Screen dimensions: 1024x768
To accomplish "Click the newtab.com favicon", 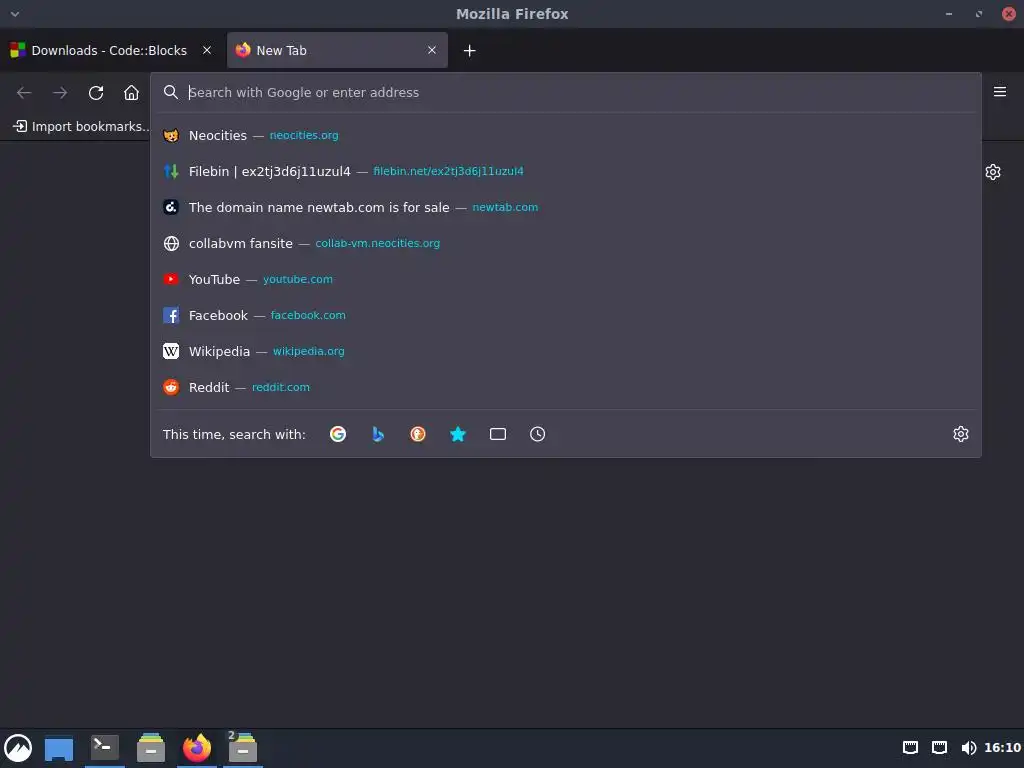I will [171, 207].
